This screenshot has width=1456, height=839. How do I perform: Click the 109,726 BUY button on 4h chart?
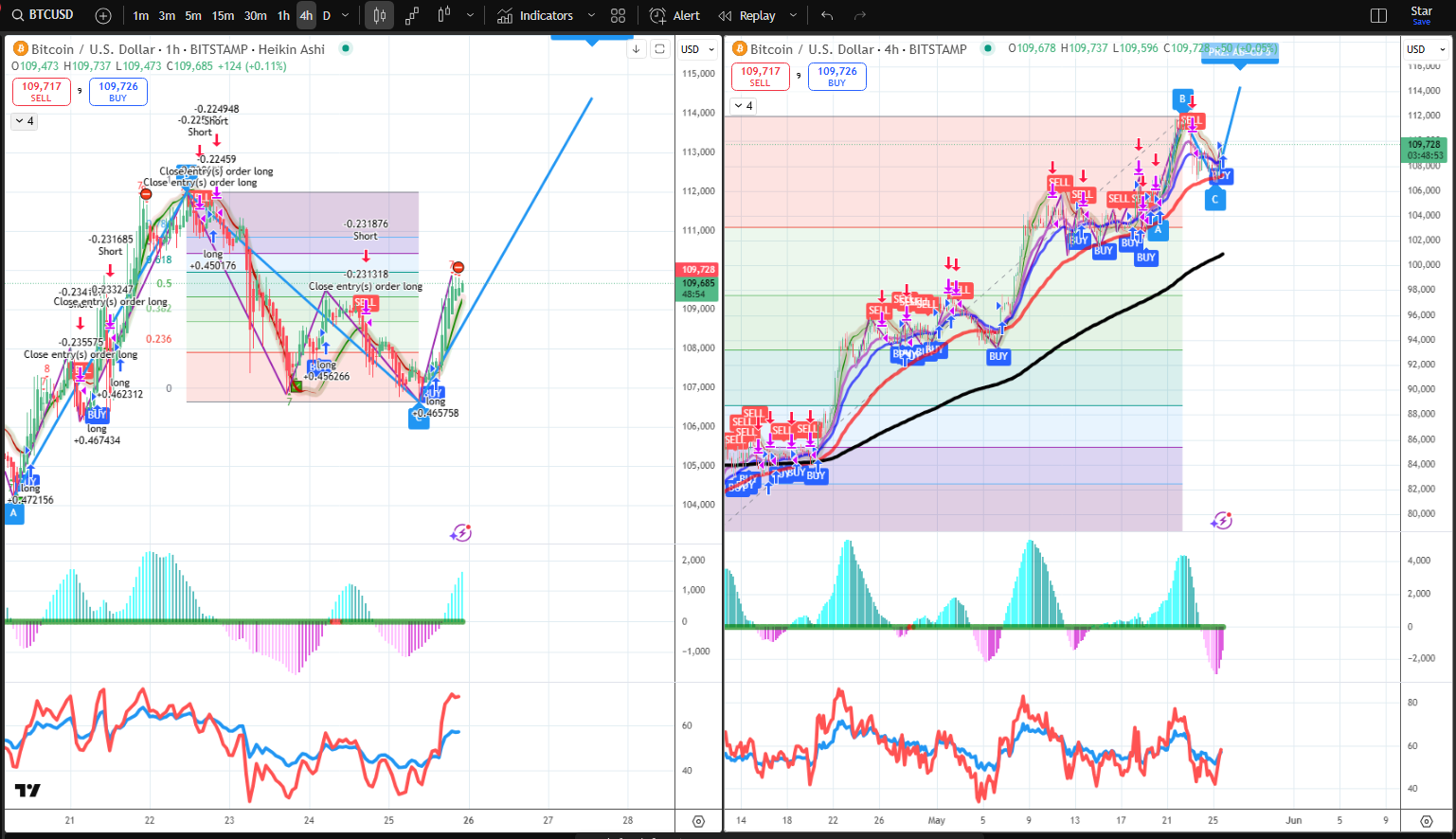tap(837, 77)
